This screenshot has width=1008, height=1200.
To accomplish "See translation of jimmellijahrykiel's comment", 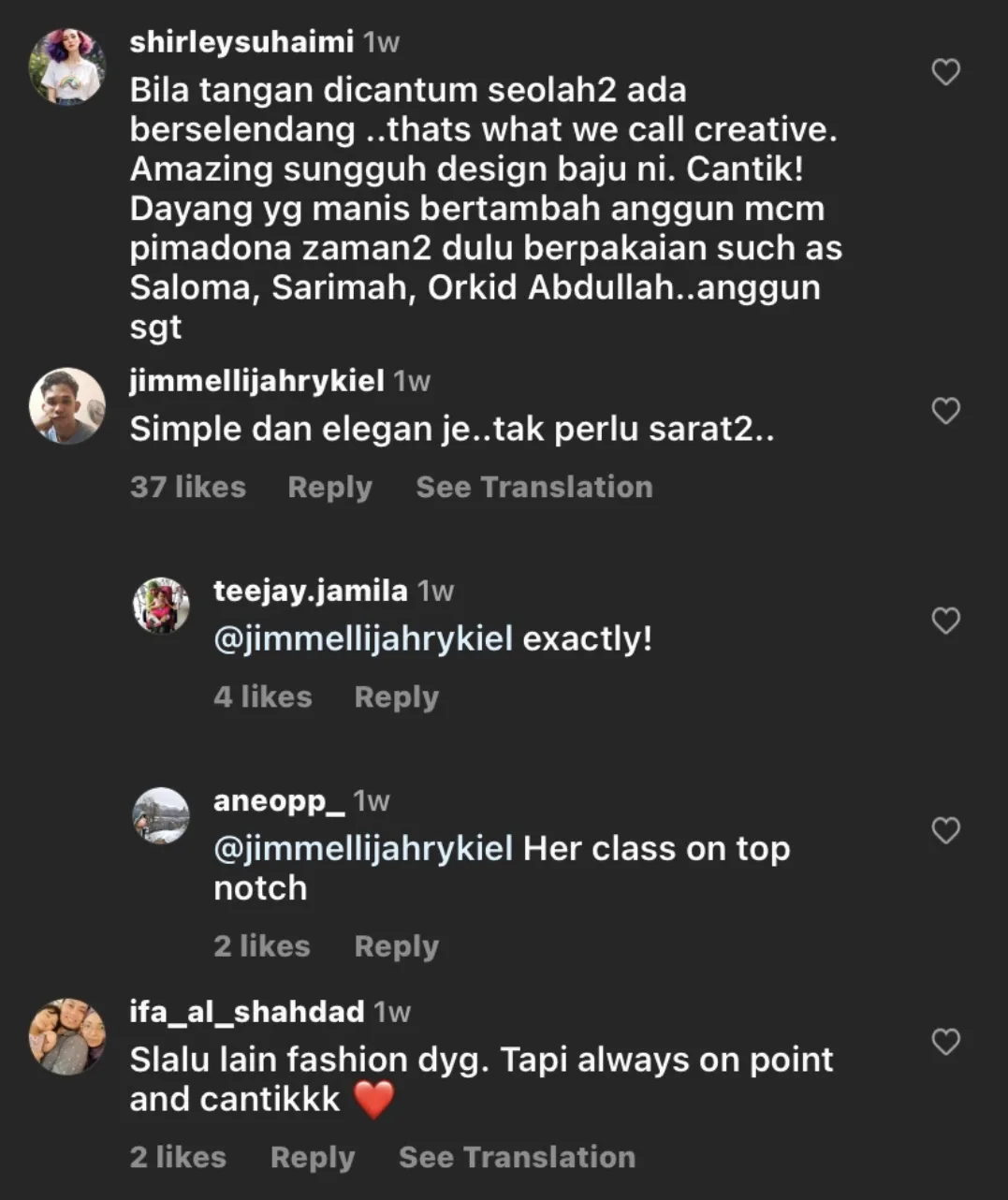I will click(533, 488).
